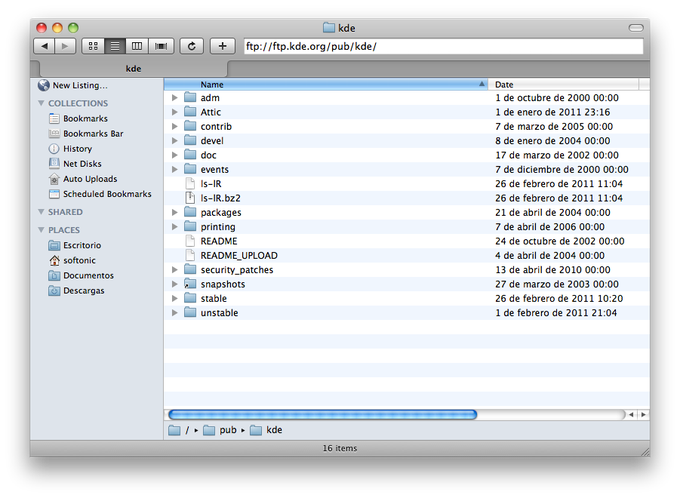Expand the unstable folder

pos(174,313)
